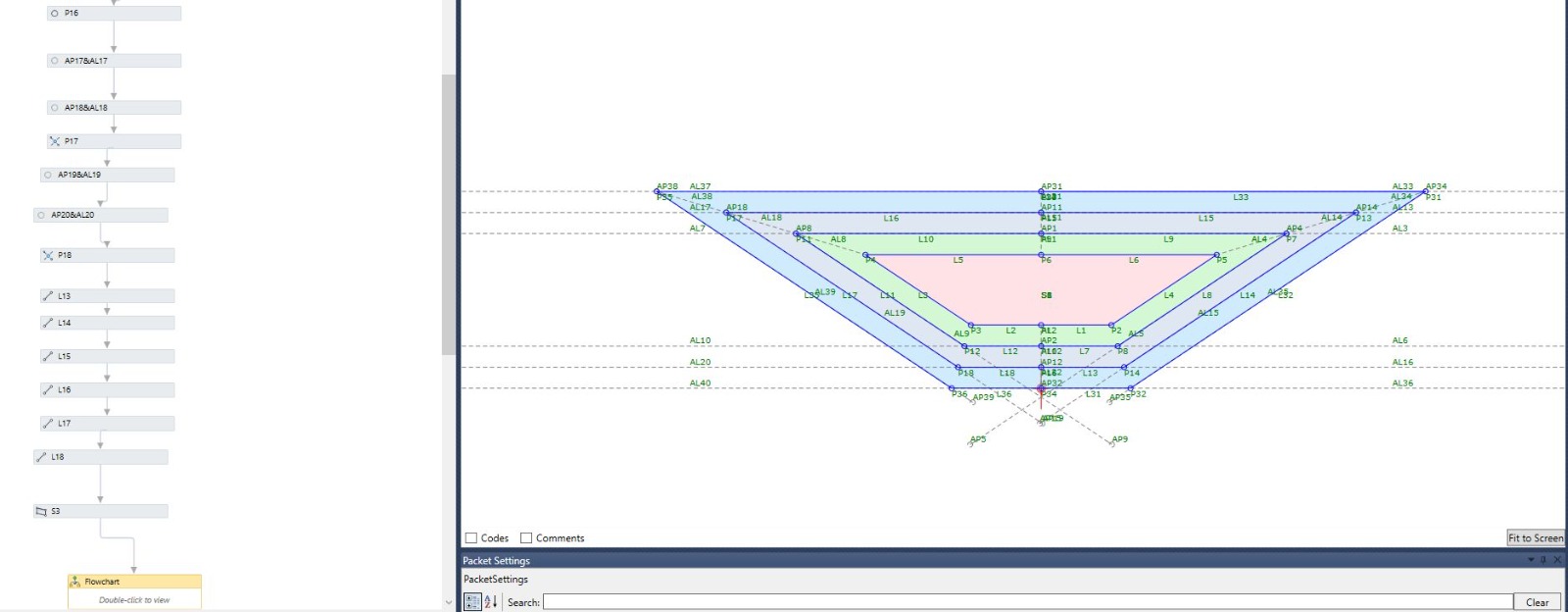Open the Packet Settings panel dropdown arrow
The width and height of the screenshot is (1568, 612).
[1531, 560]
